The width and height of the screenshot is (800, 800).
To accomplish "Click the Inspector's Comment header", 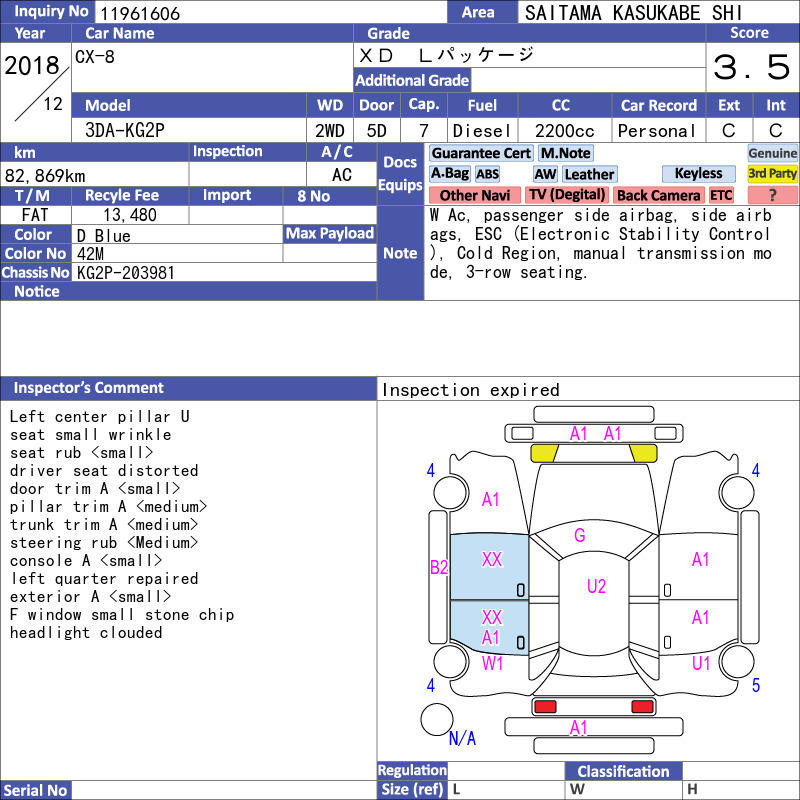I will coord(188,388).
